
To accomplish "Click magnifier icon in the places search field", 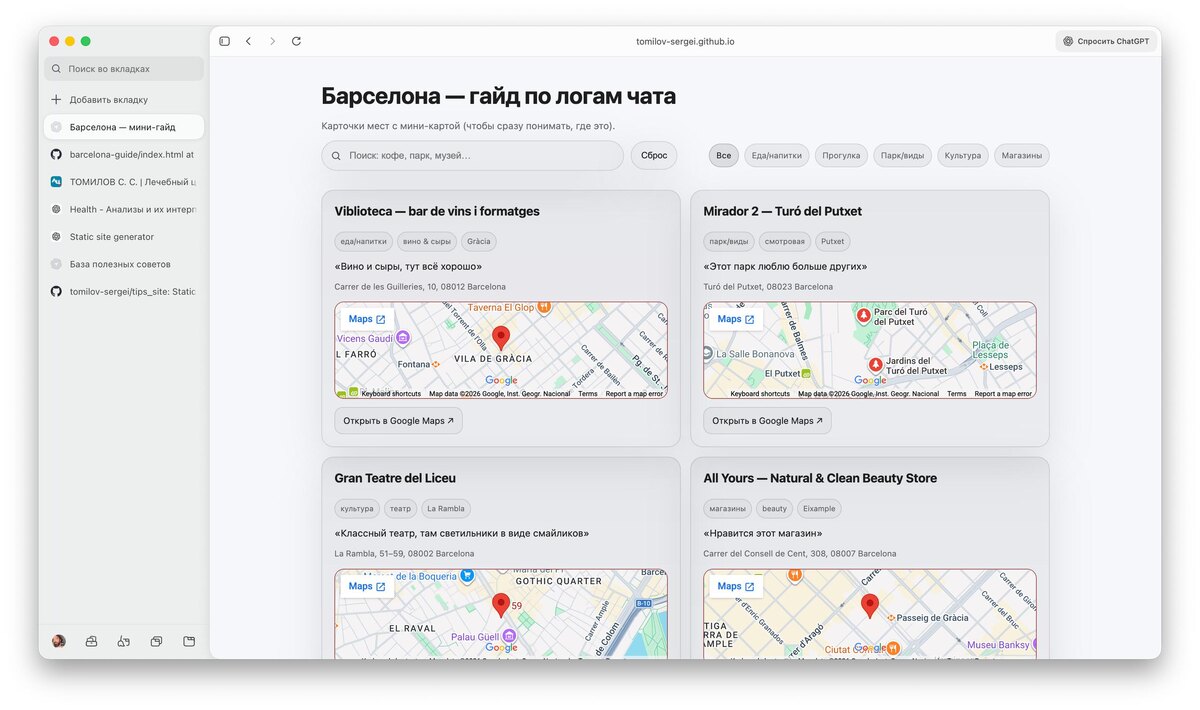I will coord(336,156).
